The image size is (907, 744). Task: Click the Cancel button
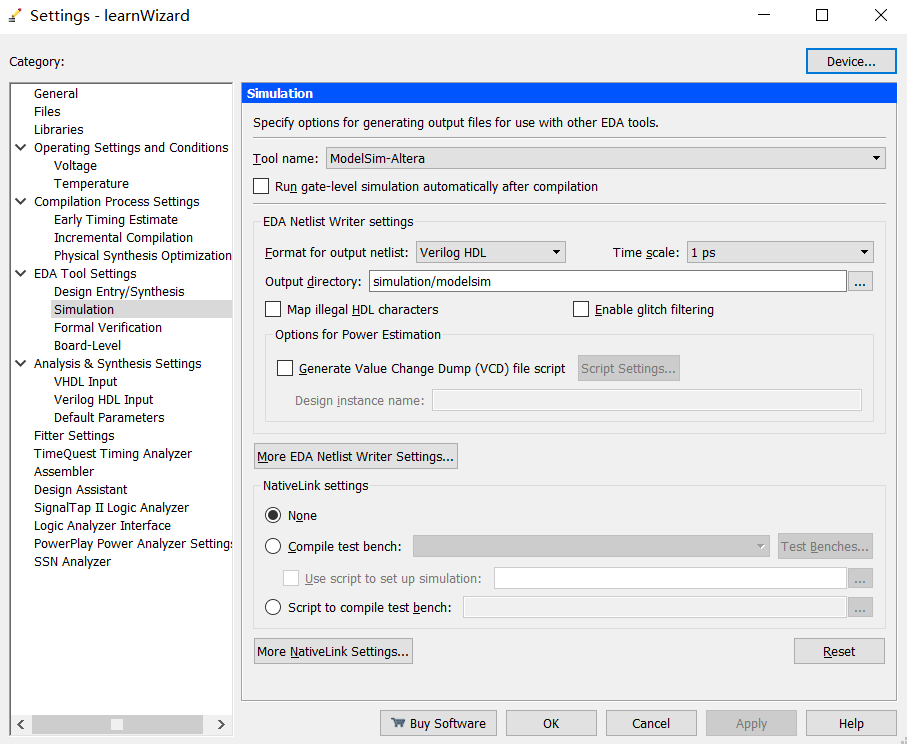[651, 723]
